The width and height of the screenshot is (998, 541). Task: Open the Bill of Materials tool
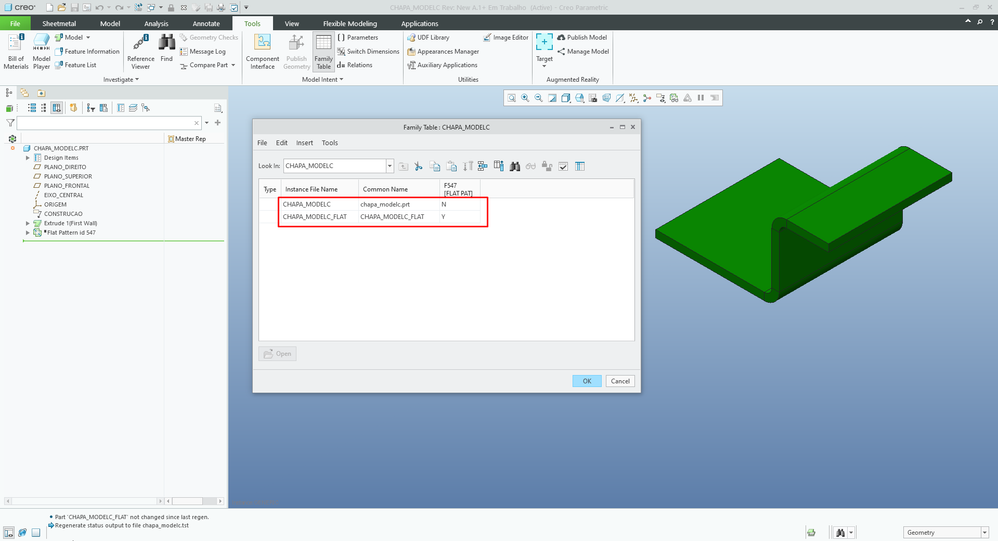tap(16, 52)
